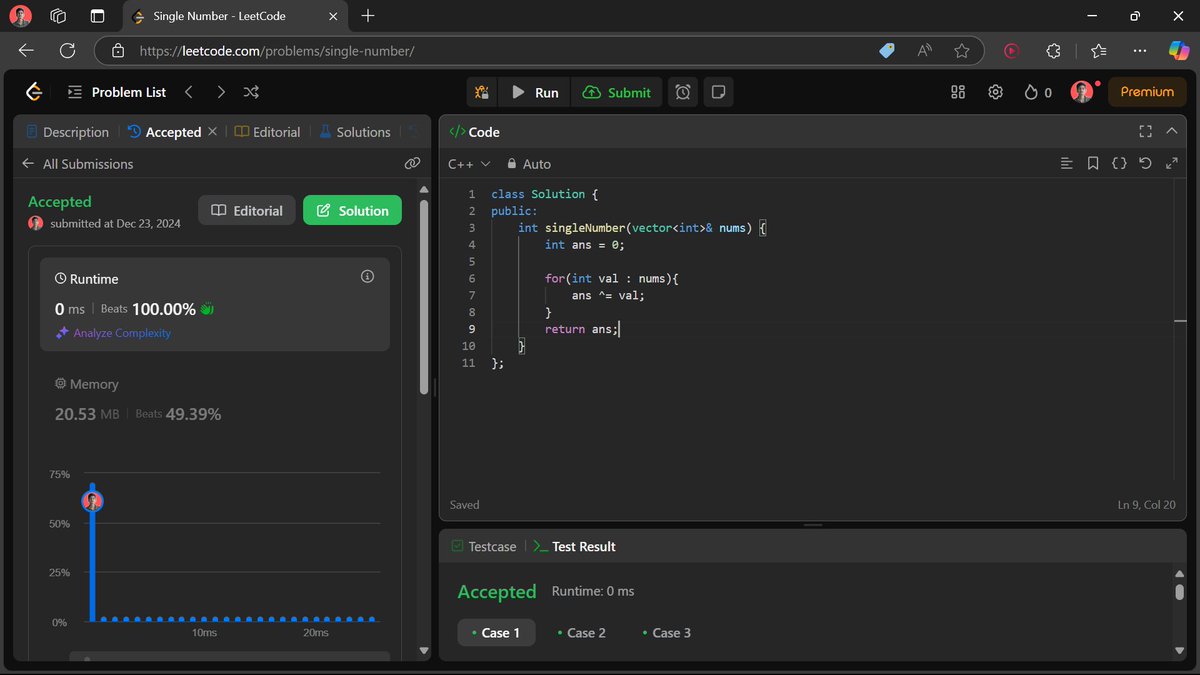Bookmark the code snippet
Screen dimensions: 1200x675
pos(1093,163)
